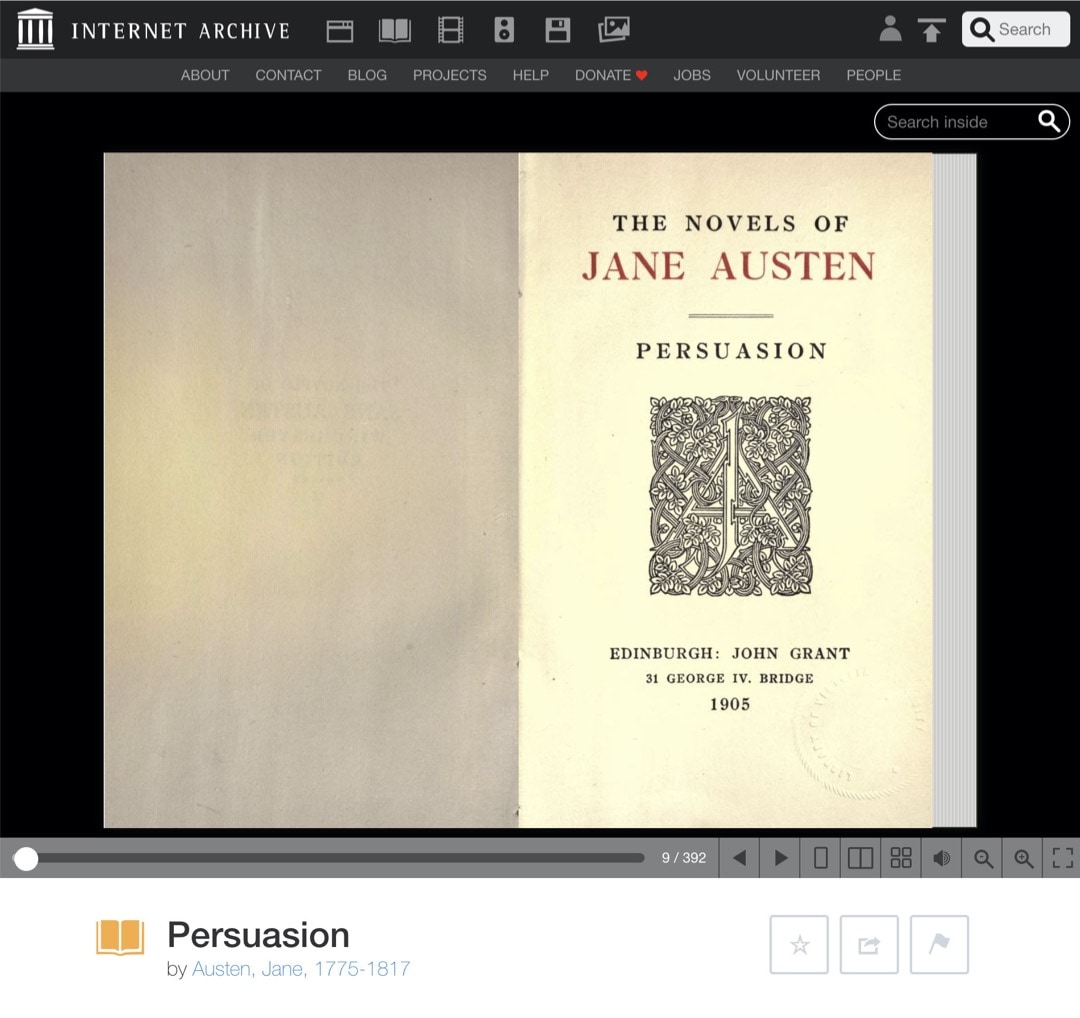This screenshot has width=1080, height=1018.
Task: Open the Books collection icon
Action: click(x=395, y=31)
